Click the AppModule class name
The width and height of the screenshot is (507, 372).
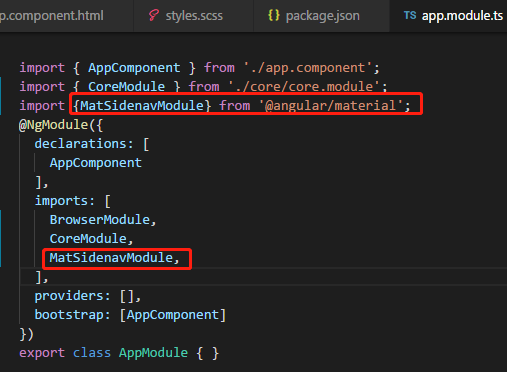[153, 353]
